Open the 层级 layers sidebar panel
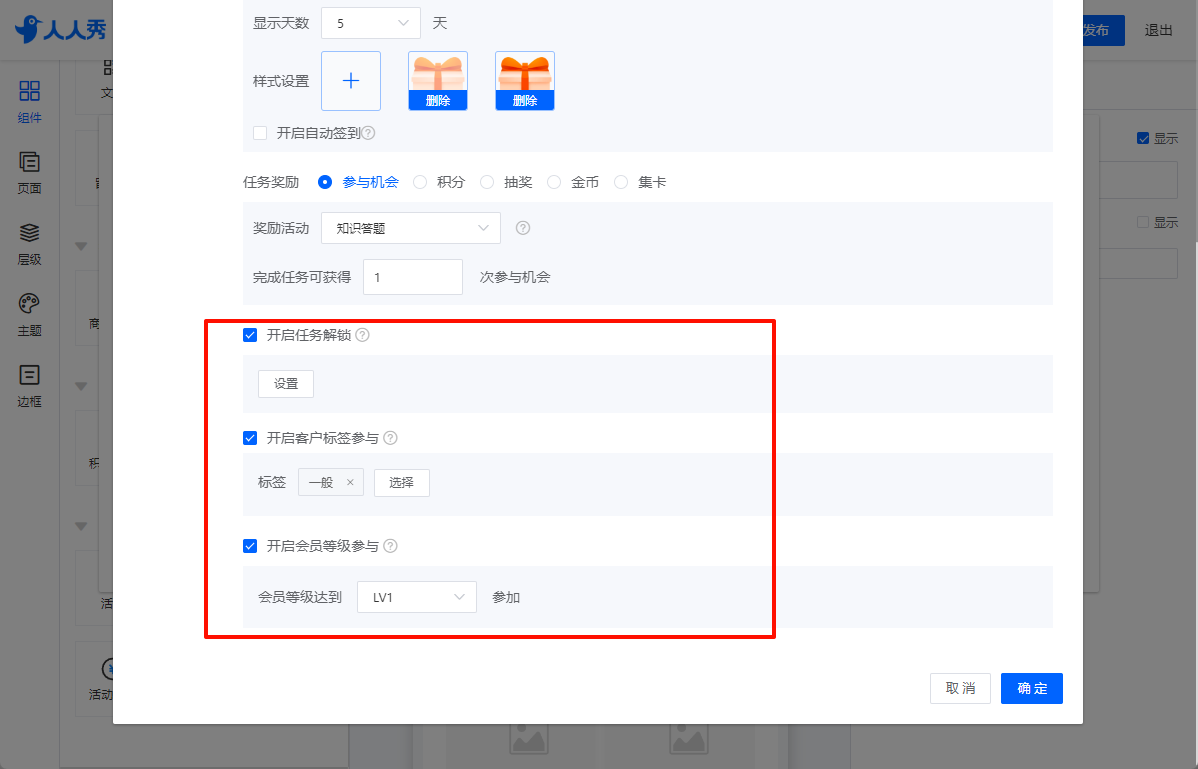The height and width of the screenshot is (769, 1198). pos(29,244)
